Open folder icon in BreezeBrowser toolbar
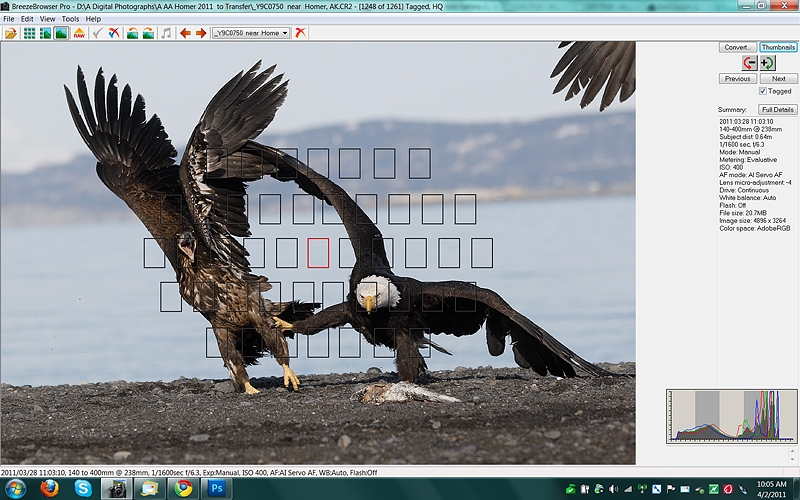The height and width of the screenshot is (500, 800). (x=10, y=33)
